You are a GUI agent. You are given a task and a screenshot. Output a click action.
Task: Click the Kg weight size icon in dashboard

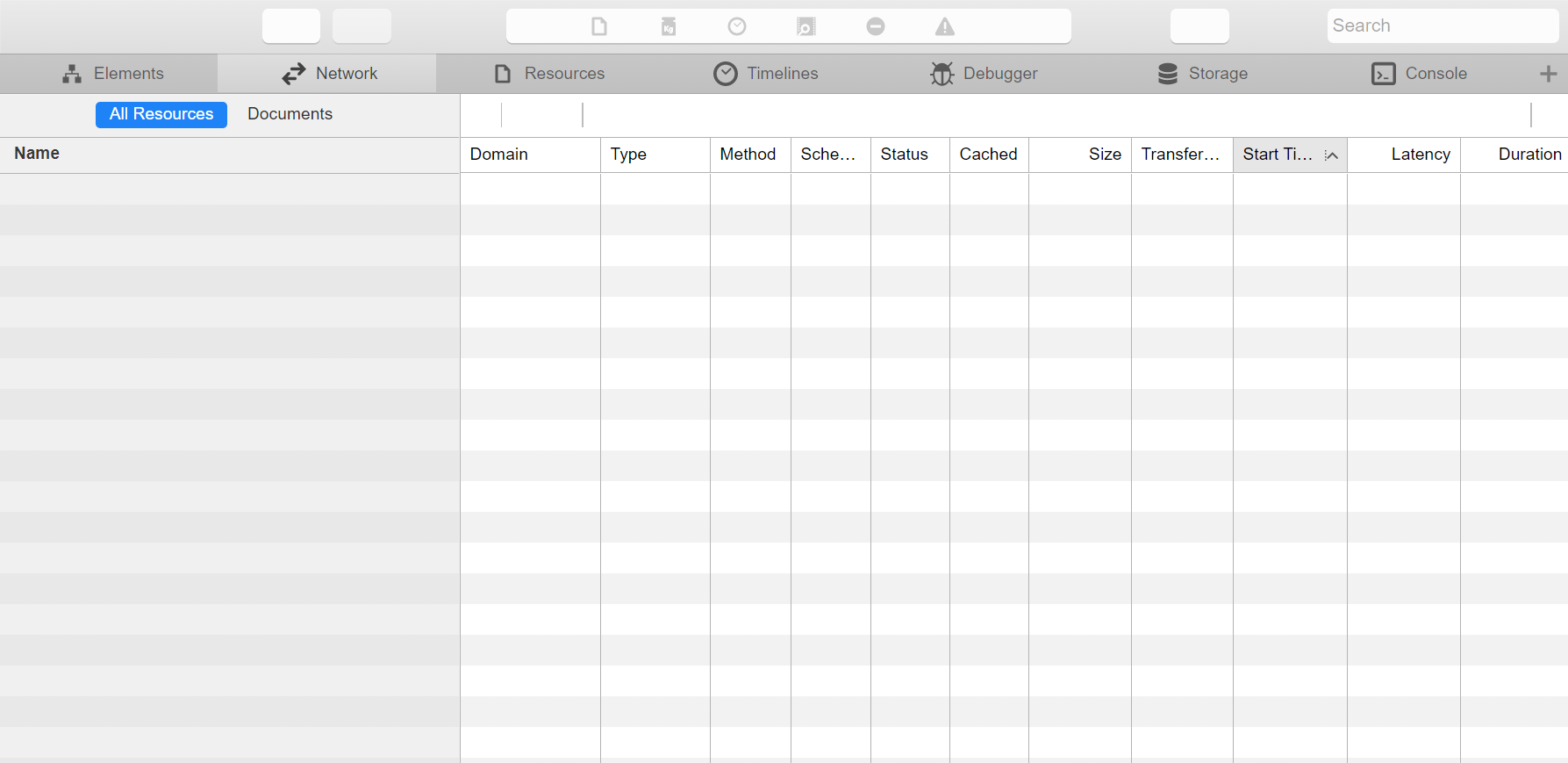click(669, 26)
